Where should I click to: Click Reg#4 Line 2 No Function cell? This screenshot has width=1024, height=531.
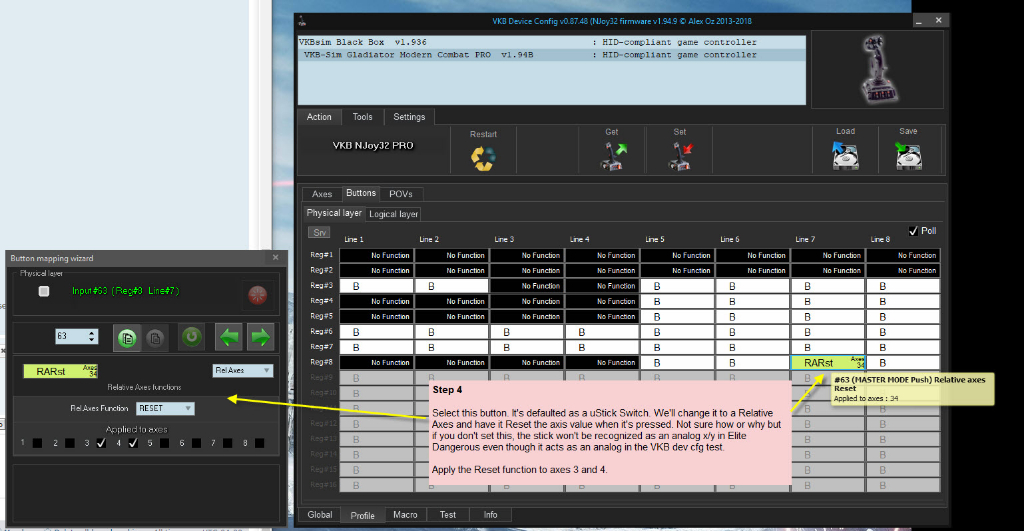[x=451, y=301]
